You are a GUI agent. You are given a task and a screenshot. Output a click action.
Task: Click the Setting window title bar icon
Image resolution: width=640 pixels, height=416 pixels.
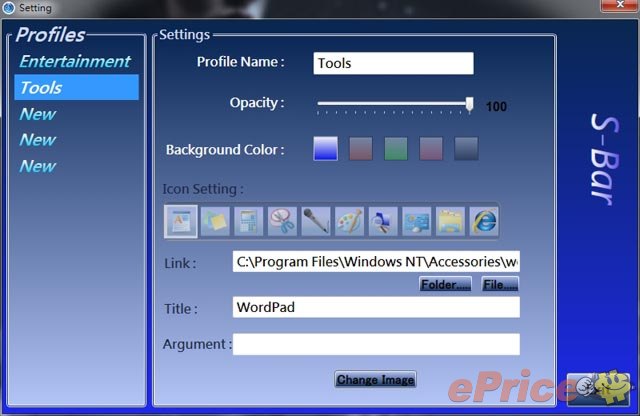click(x=8, y=8)
